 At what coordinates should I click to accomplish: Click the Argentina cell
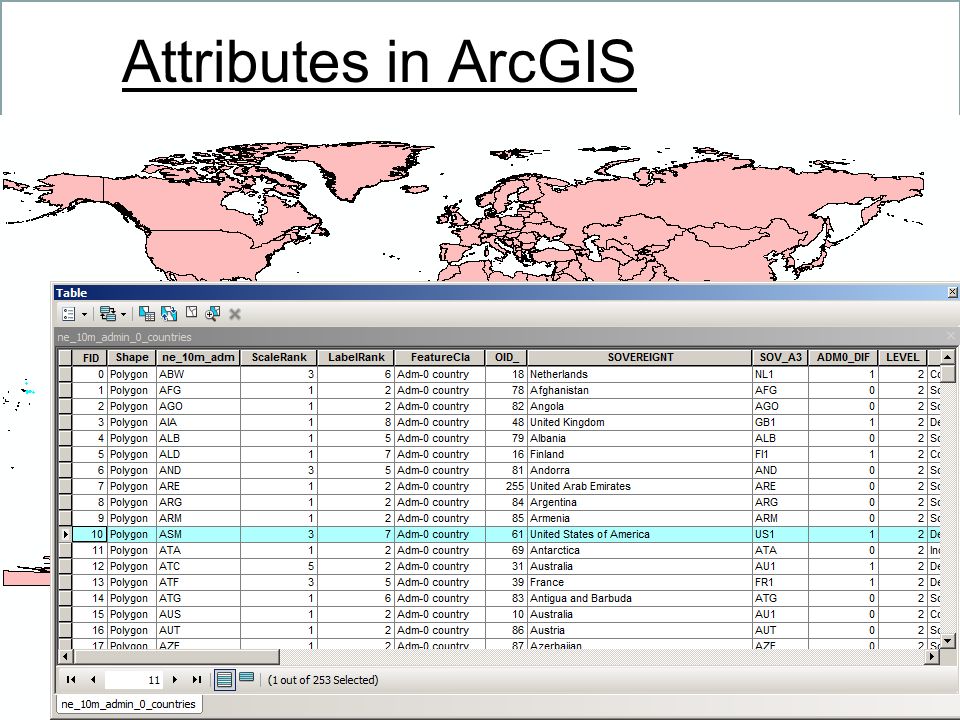(639, 502)
